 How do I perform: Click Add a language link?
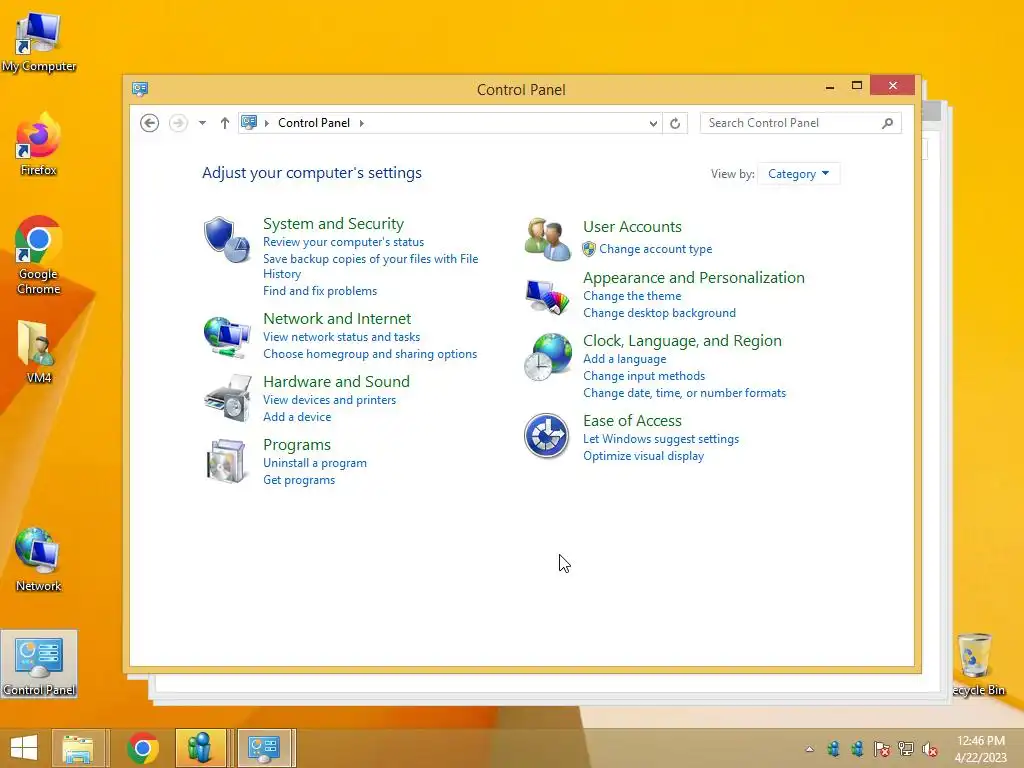tap(624, 359)
